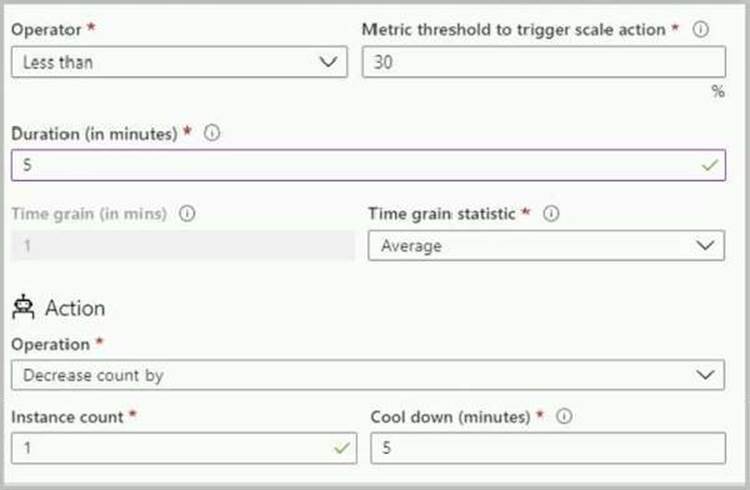Expand Time grain statistic dropdown showing Average
750x490 pixels.
point(546,245)
